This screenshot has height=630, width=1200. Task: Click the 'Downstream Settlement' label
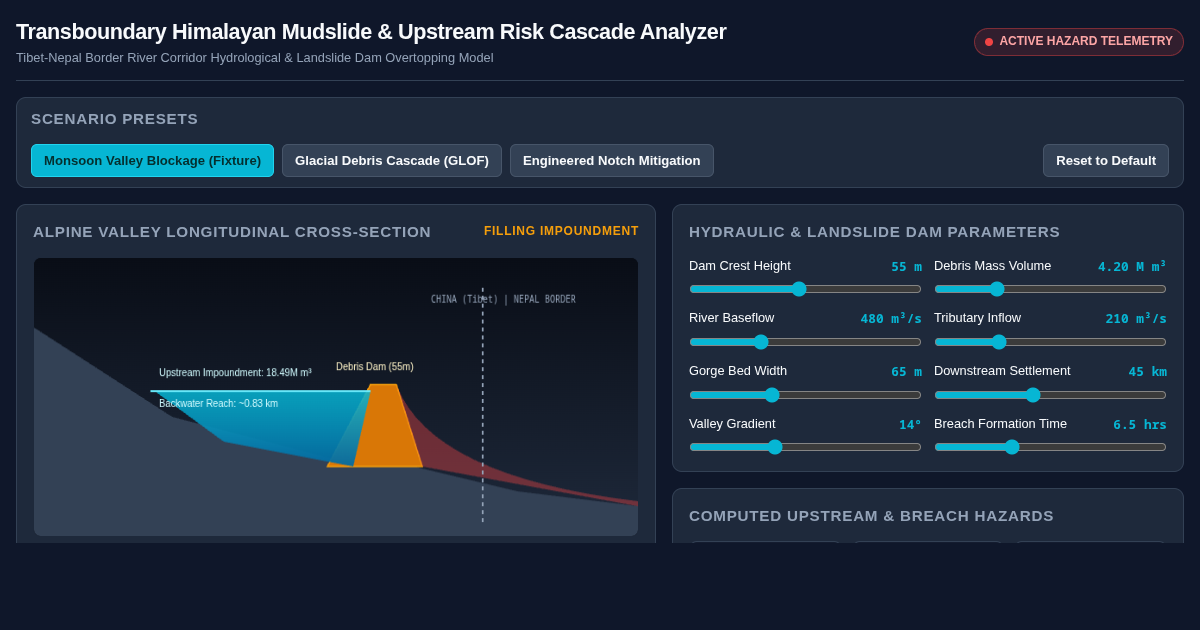[1002, 371]
